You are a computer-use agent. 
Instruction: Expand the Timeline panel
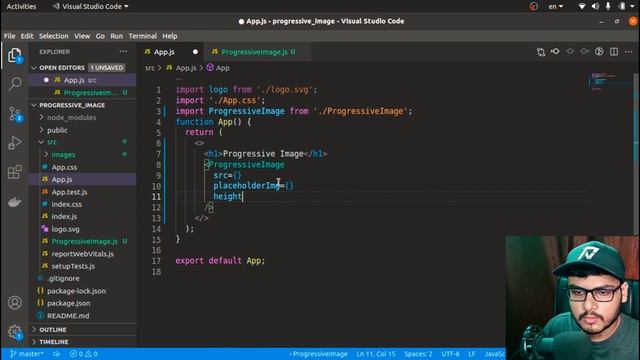click(x=82, y=342)
